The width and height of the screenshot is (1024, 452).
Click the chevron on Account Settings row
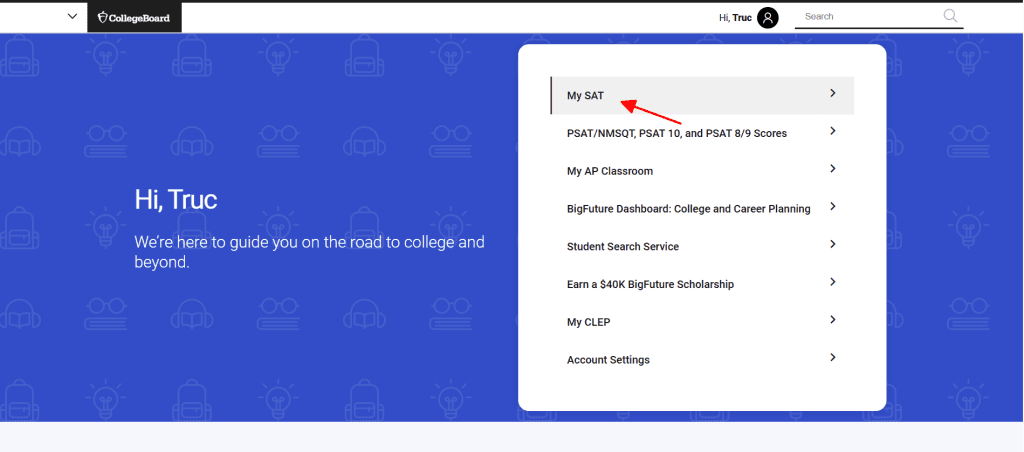833,357
